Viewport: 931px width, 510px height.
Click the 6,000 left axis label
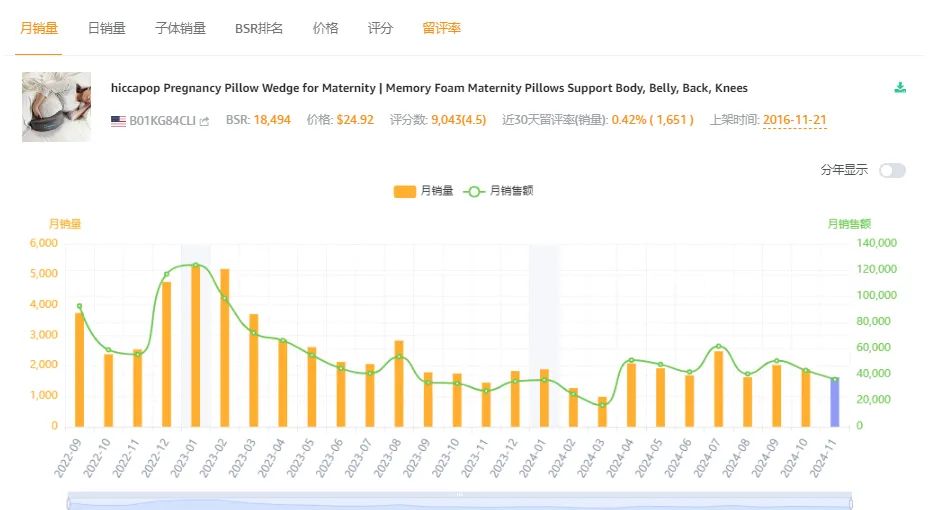[43, 243]
